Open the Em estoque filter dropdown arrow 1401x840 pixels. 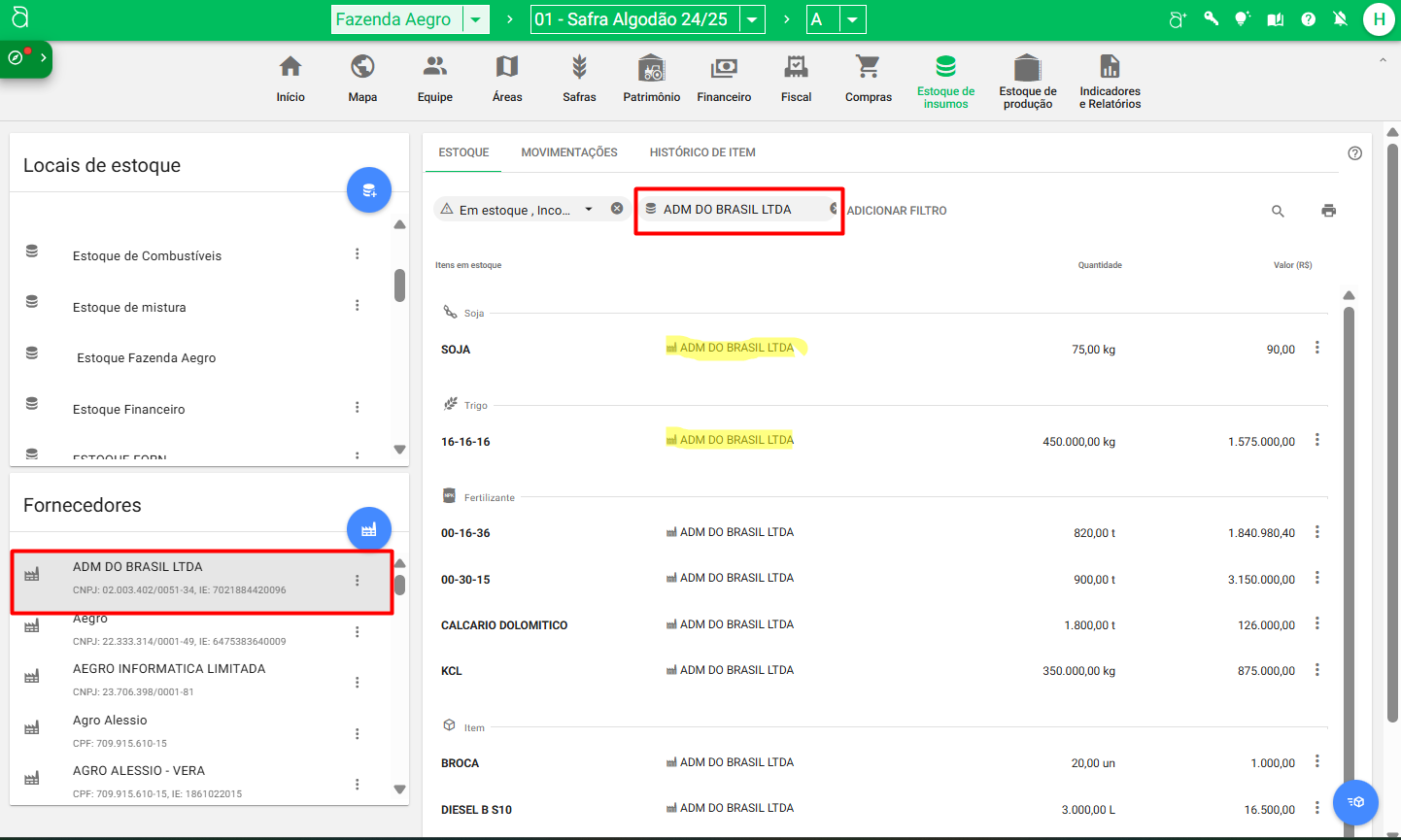tap(589, 209)
